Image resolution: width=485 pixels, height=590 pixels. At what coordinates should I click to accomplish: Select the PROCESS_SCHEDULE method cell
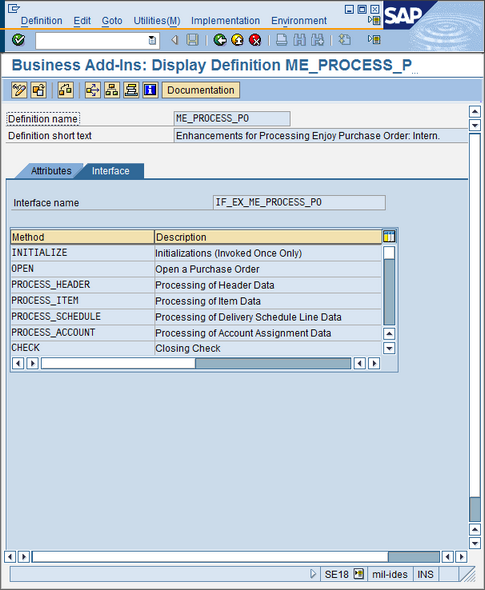pos(82,317)
